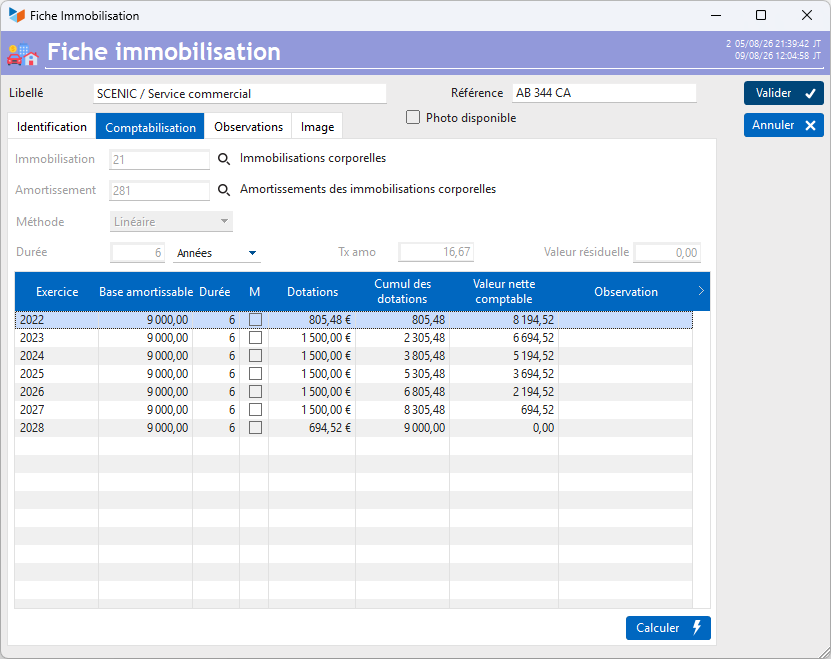The height and width of the screenshot is (659, 831).
Task: Open the Années duration unit dropdown
Action: click(x=217, y=253)
